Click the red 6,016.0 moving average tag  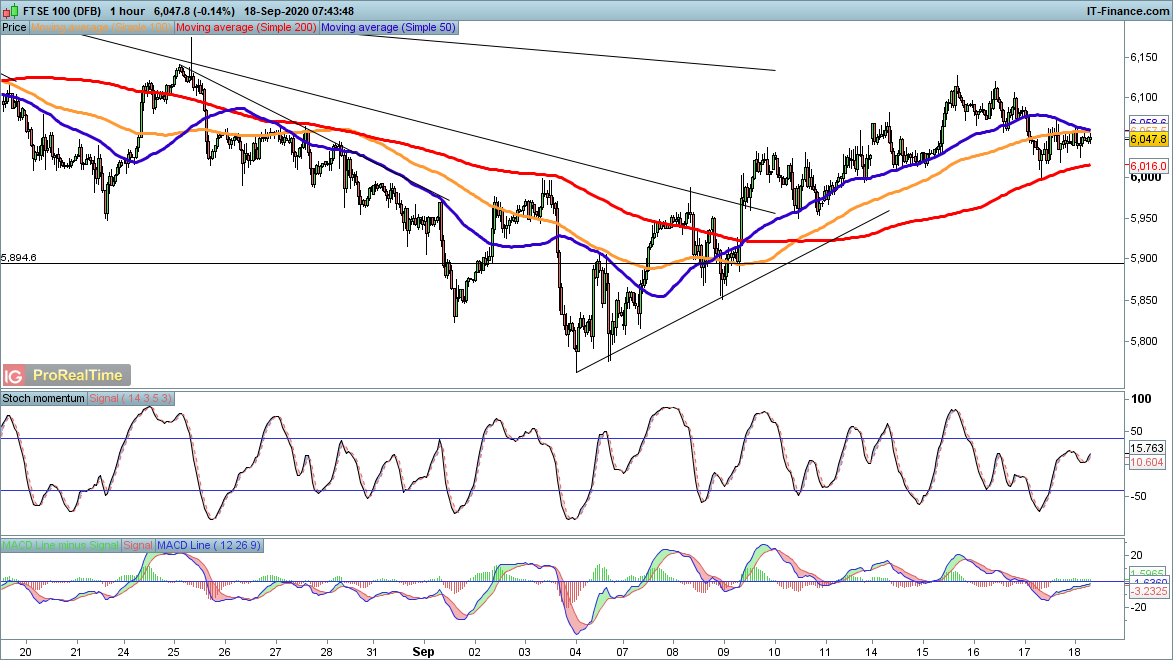pyautogui.click(x=1148, y=166)
